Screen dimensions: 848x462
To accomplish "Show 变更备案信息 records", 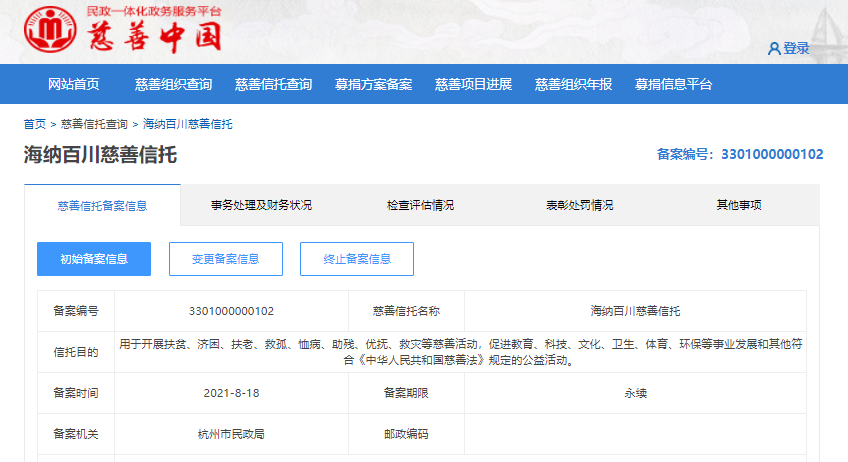I will pyautogui.click(x=226, y=259).
